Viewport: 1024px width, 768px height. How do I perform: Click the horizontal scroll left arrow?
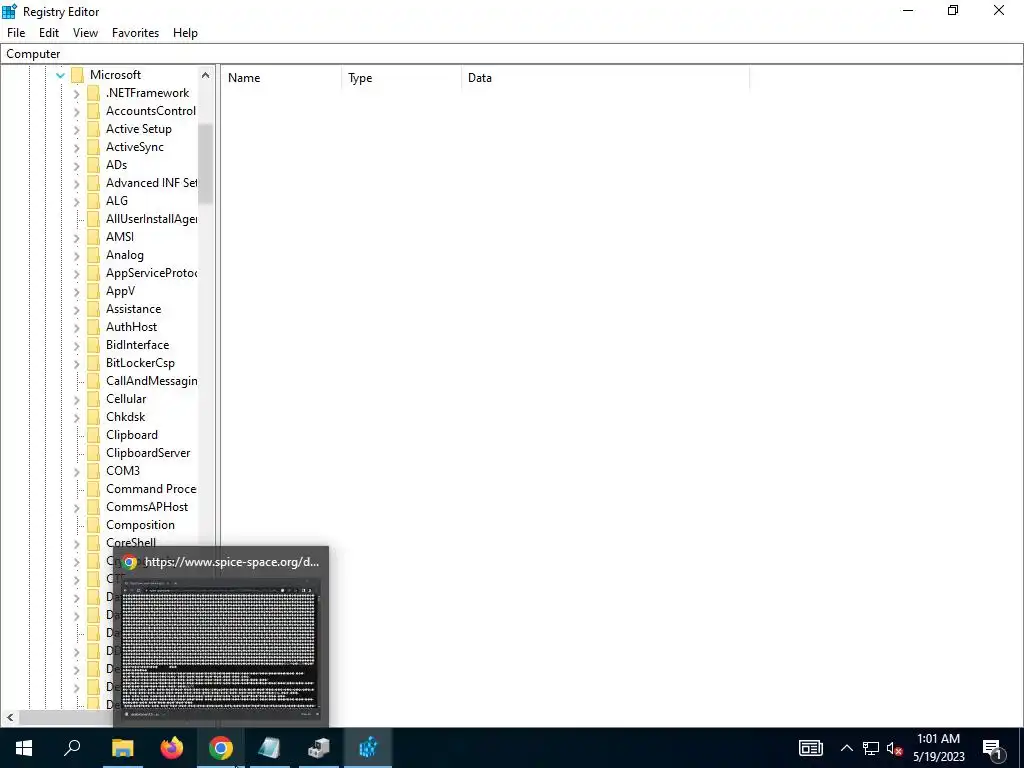pyautogui.click(x=10, y=717)
